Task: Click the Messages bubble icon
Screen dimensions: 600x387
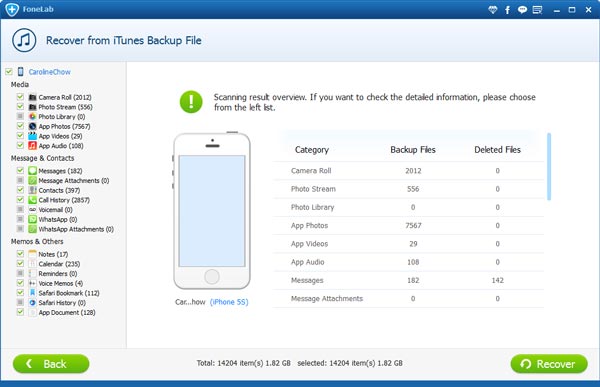Action: [x=33, y=171]
